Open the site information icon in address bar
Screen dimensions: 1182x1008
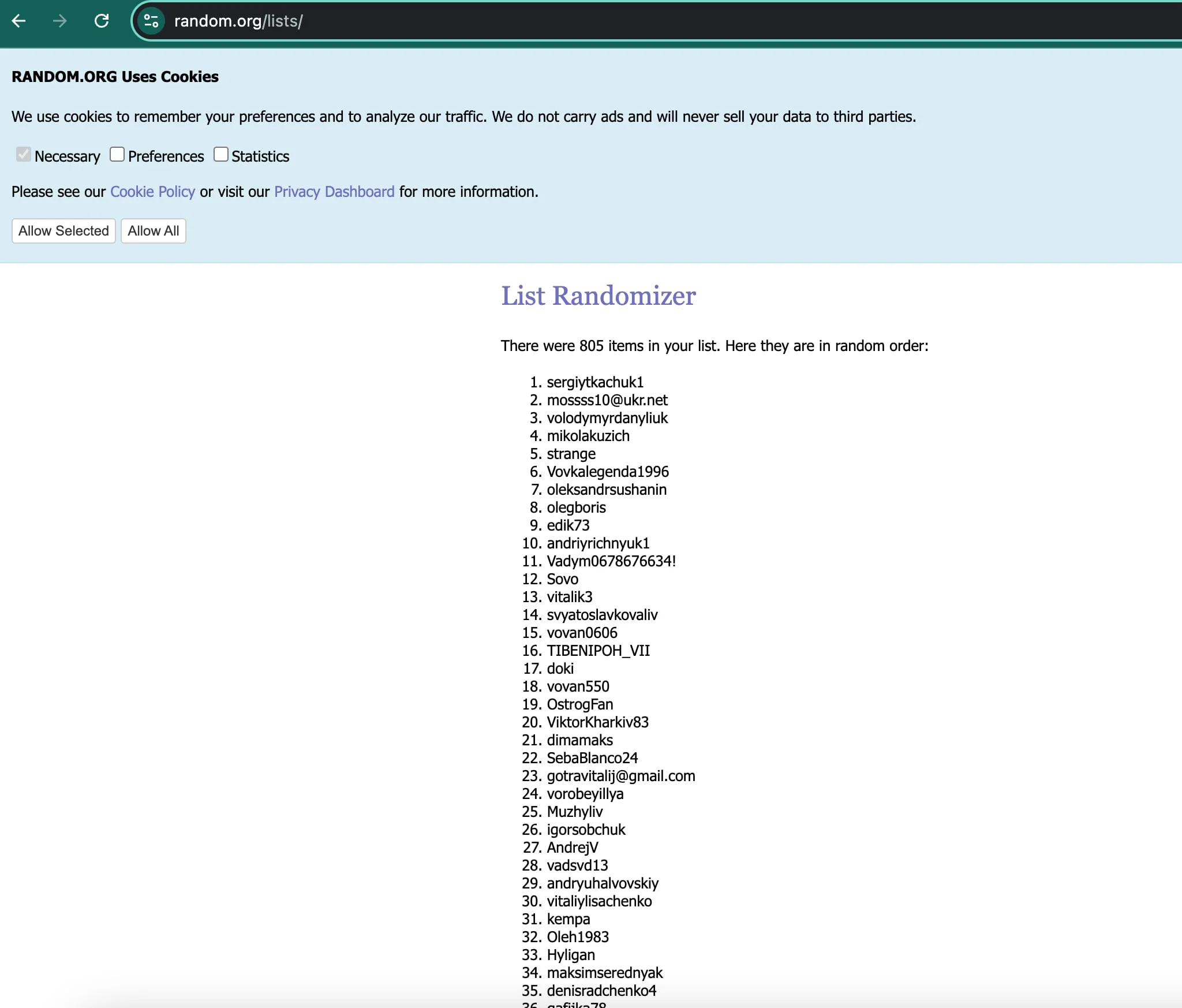click(x=151, y=21)
